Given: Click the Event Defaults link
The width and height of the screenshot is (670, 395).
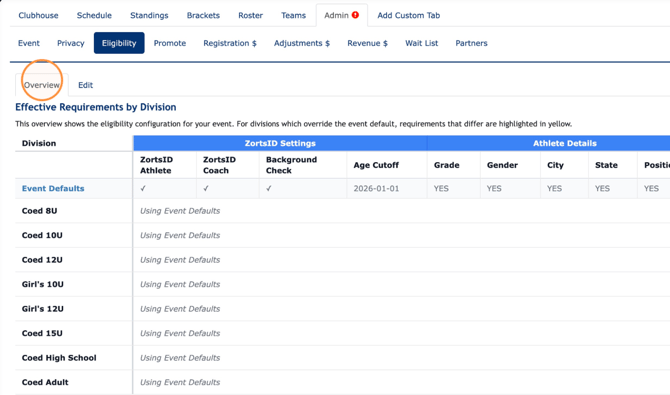Looking at the screenshot, I should 53,189.
